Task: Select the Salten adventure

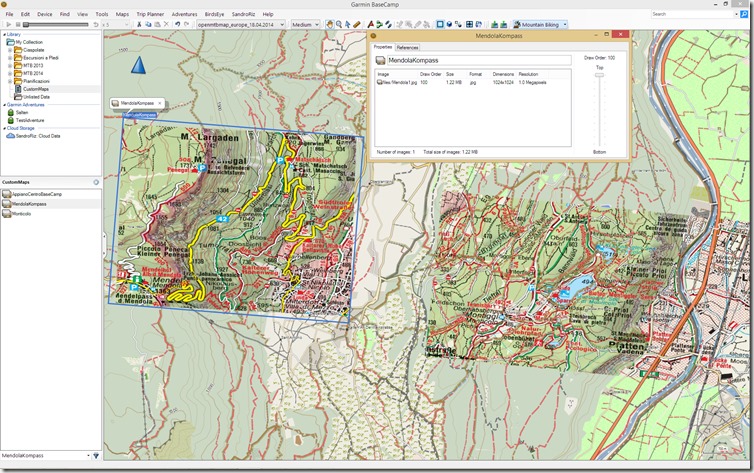Action: pos(22,112)
